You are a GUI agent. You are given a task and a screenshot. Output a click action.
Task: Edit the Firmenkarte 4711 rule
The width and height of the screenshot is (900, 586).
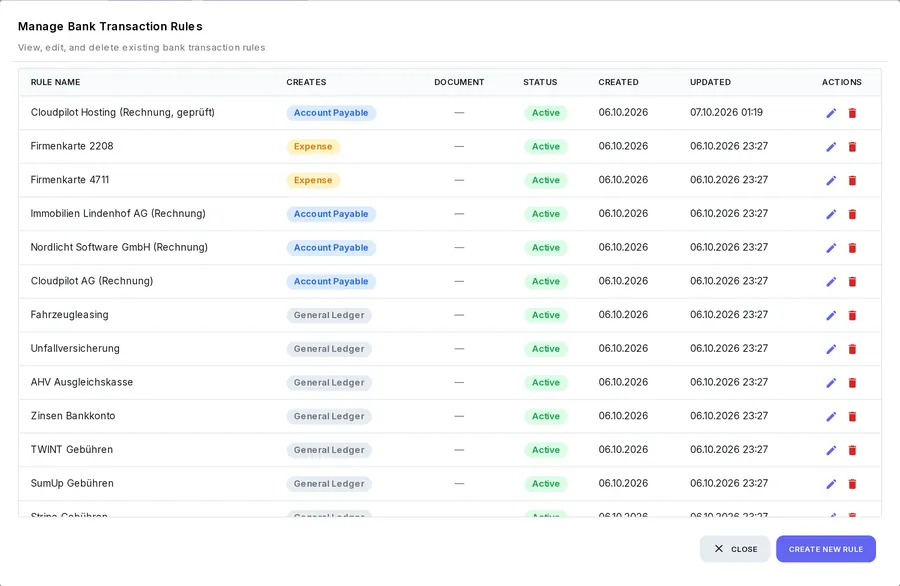(831, 181)
